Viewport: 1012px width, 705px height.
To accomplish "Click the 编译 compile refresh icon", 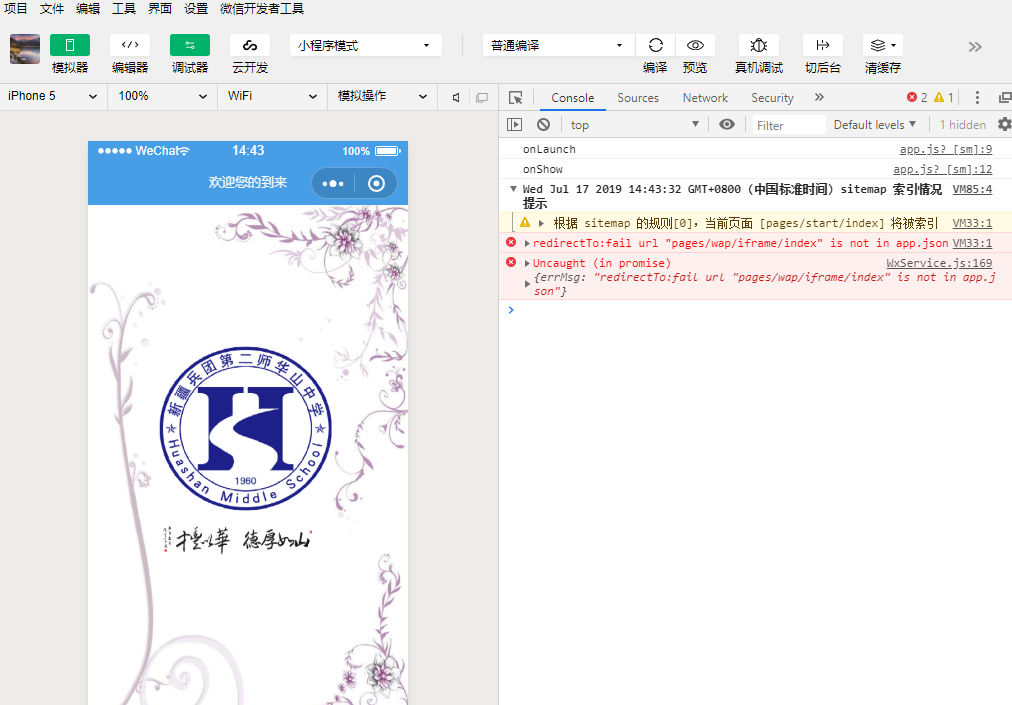I will coord(655,45).
